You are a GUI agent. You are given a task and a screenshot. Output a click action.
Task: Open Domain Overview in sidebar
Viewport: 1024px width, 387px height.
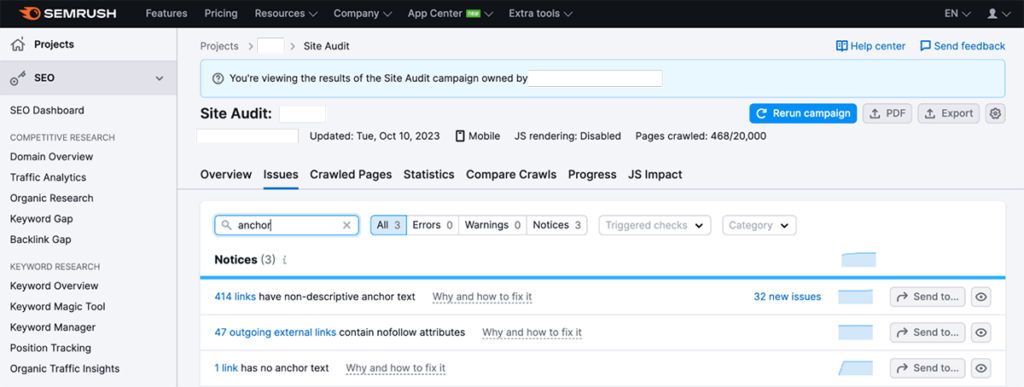click(x=52, y=157)
